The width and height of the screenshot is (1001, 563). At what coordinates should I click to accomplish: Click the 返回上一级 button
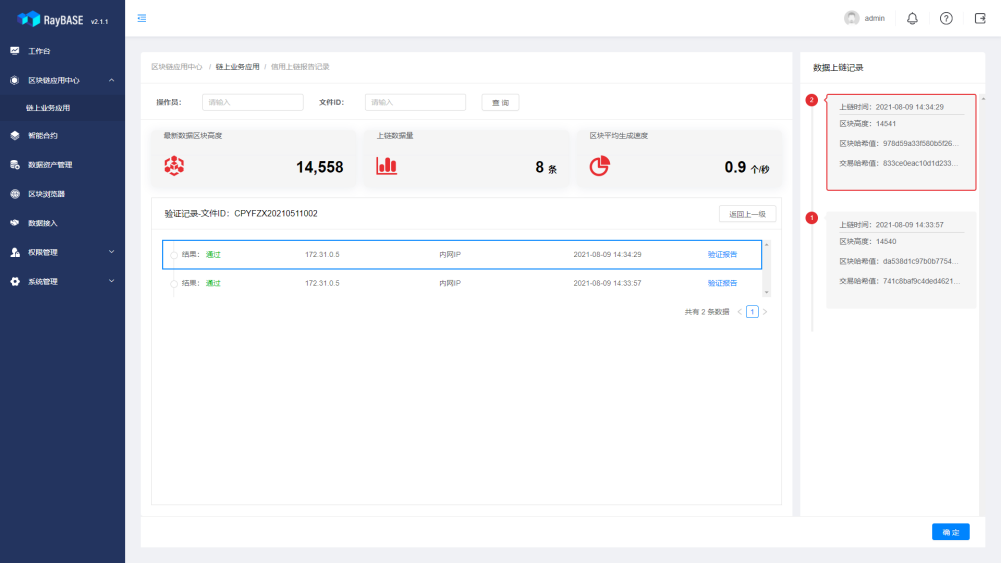click(747, 214)
